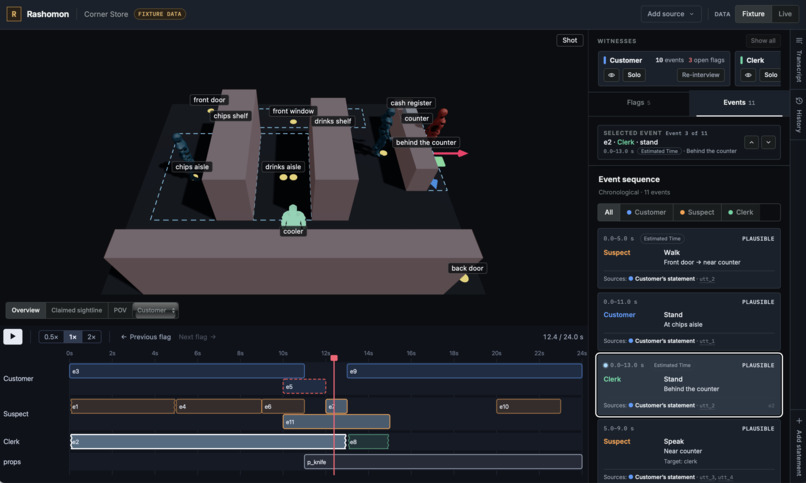Set playback speed to 0.5x

click(51, 337)
